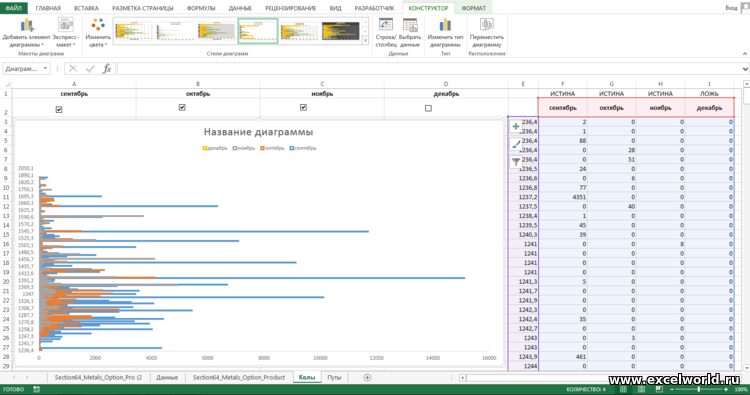This screenshot has width=750, height=395.
Task: Expand the Name Box dropdown arrow
Action: 45,69
